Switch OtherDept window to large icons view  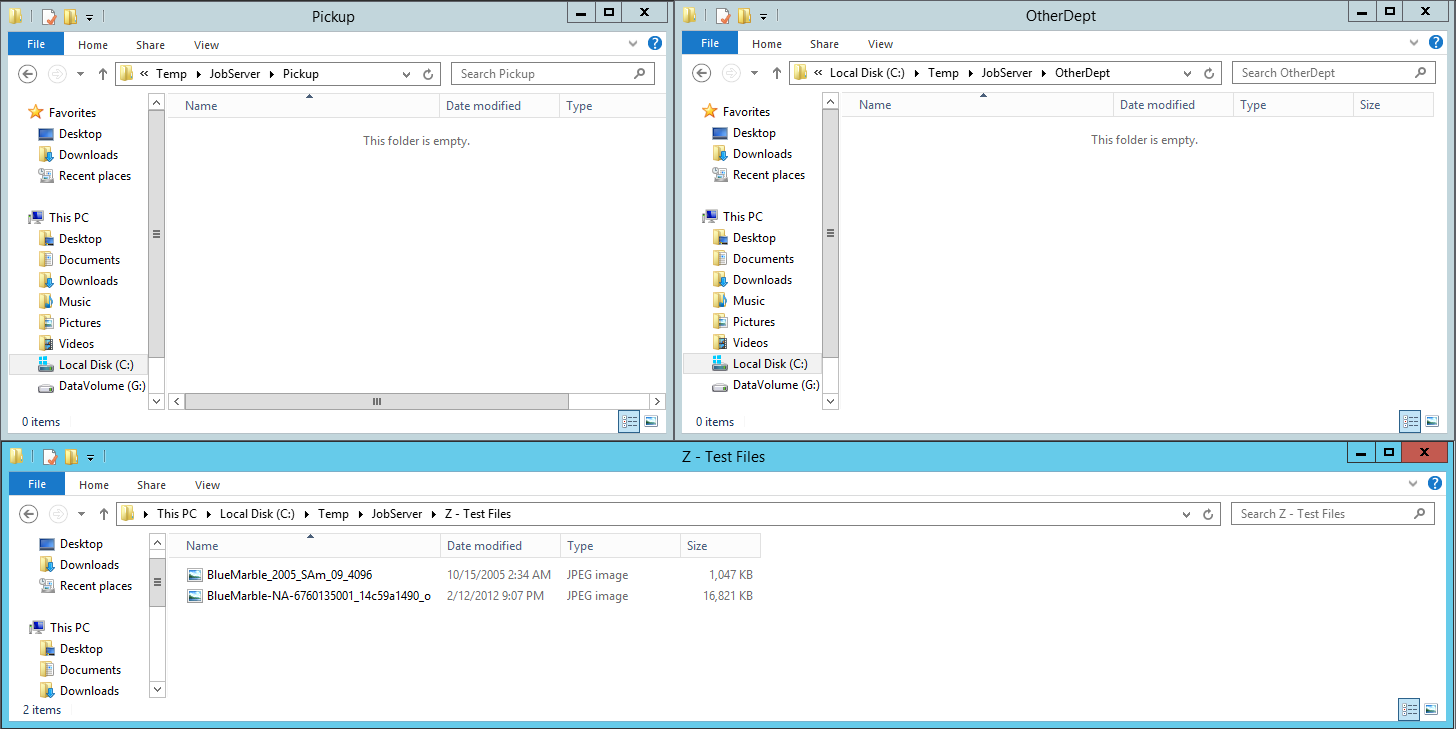click(x=1432, y=421)
